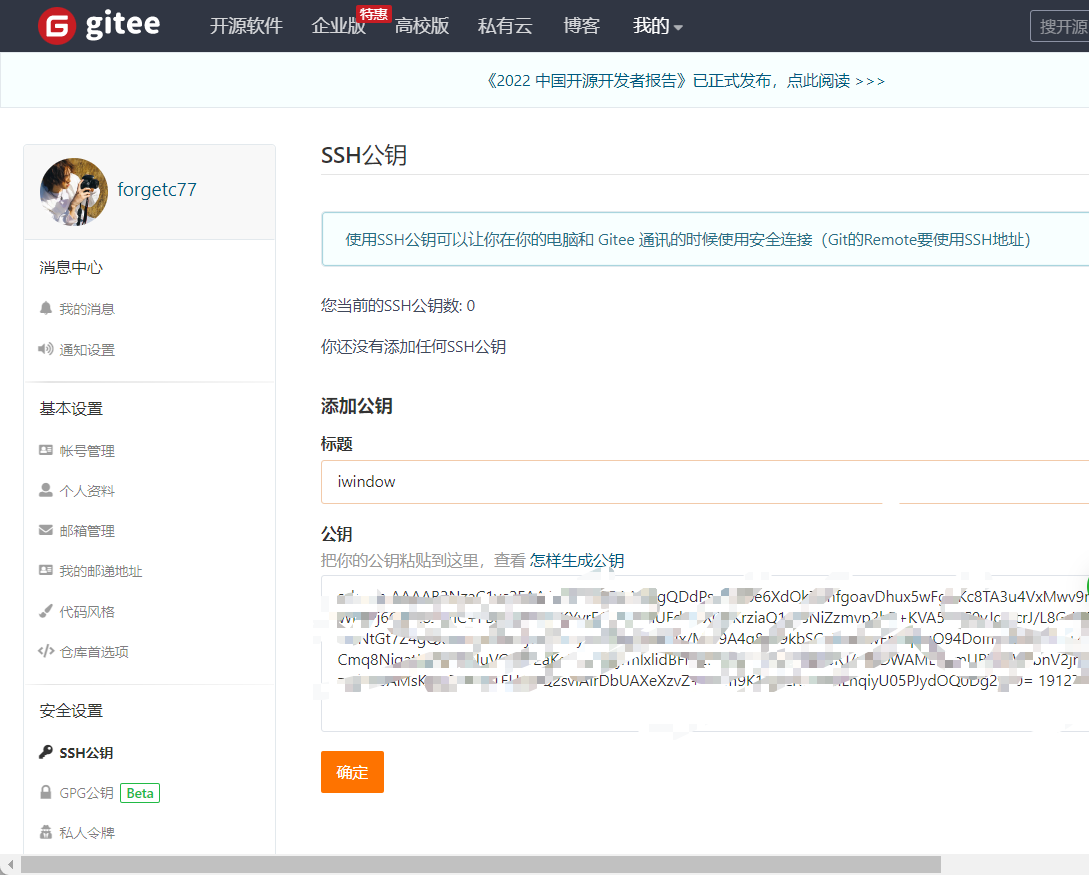The image size is (1089, 875).
Task: Open the 开源软件 navigation item
Action: coord(246,26)
